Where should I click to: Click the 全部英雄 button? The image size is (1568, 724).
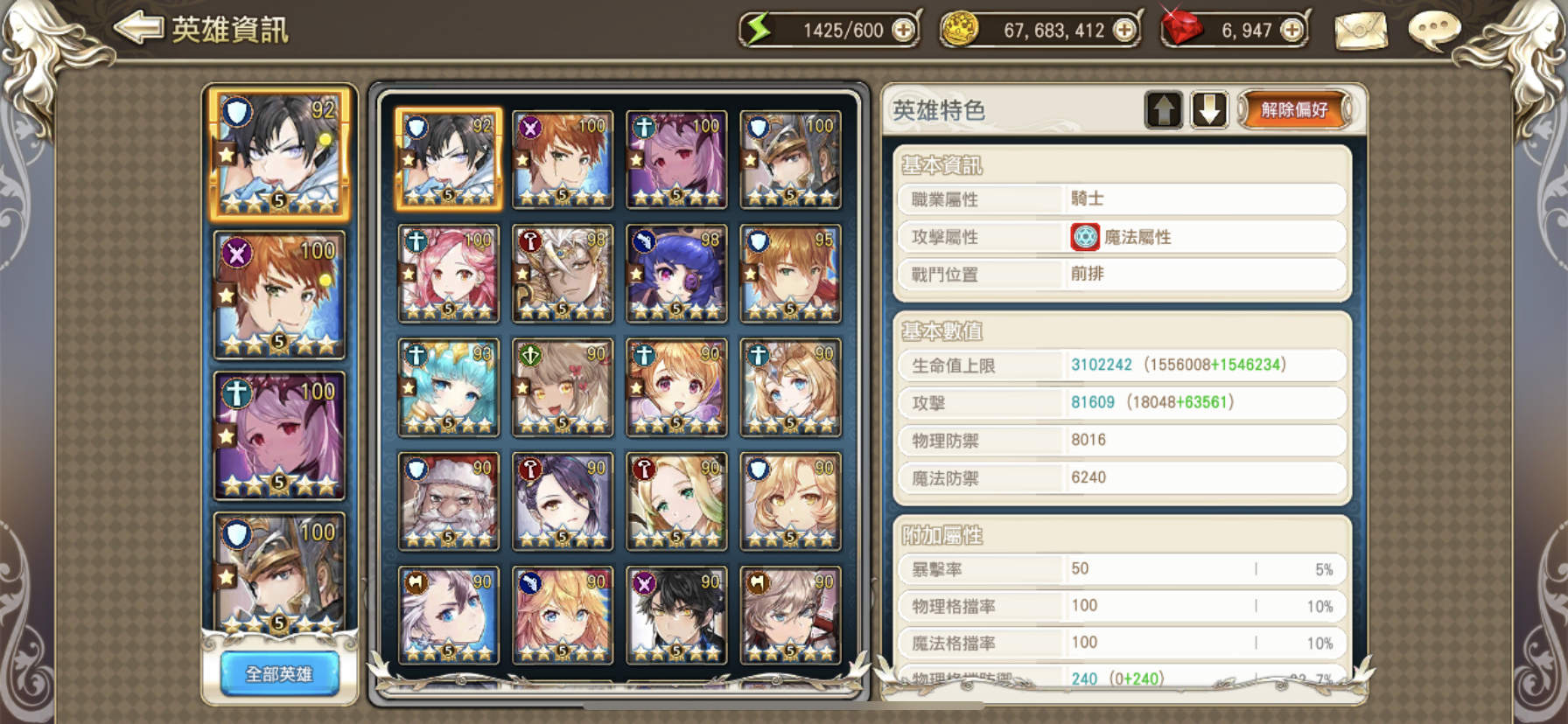click(x=279, y=673)
